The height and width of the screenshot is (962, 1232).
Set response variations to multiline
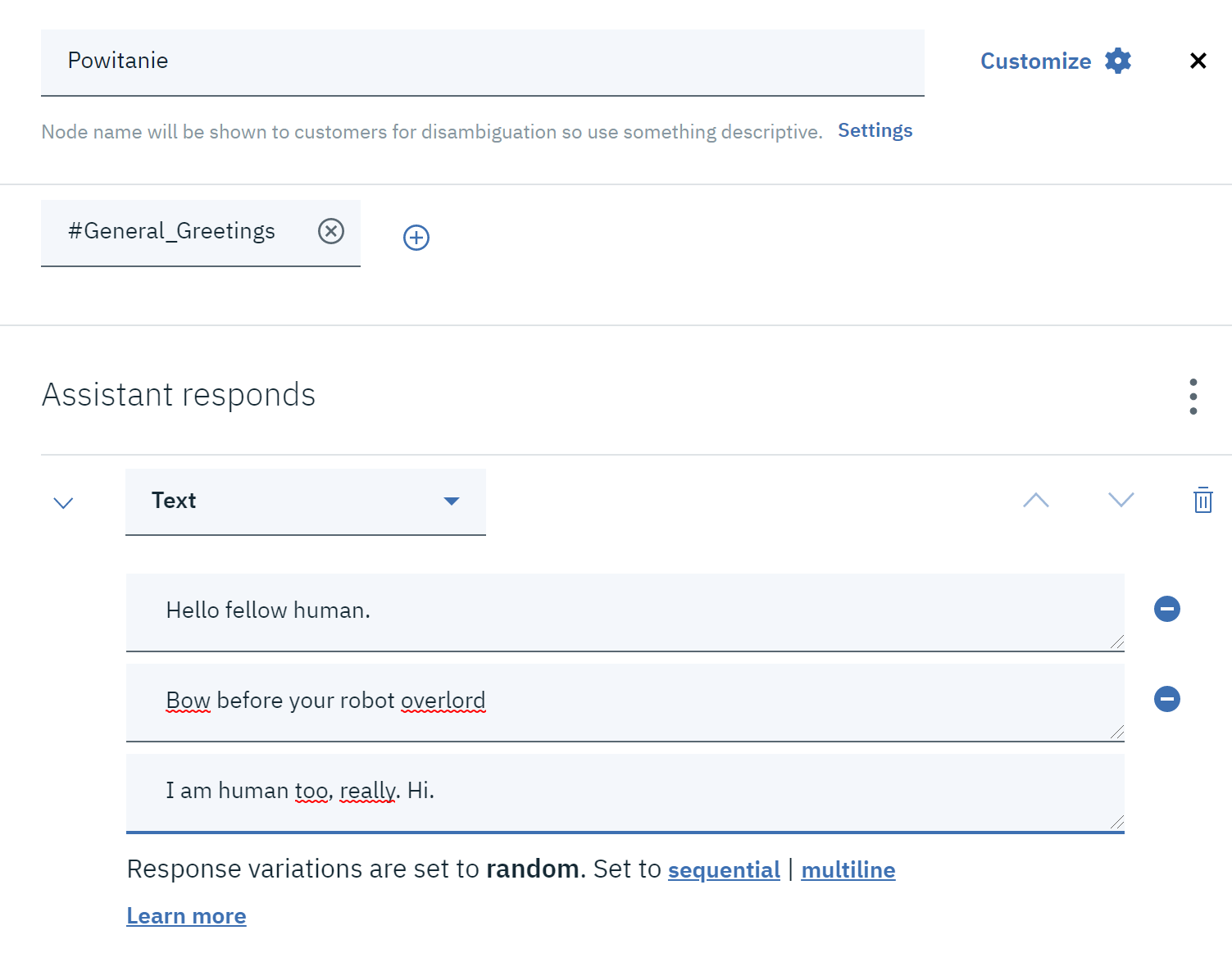848,869
